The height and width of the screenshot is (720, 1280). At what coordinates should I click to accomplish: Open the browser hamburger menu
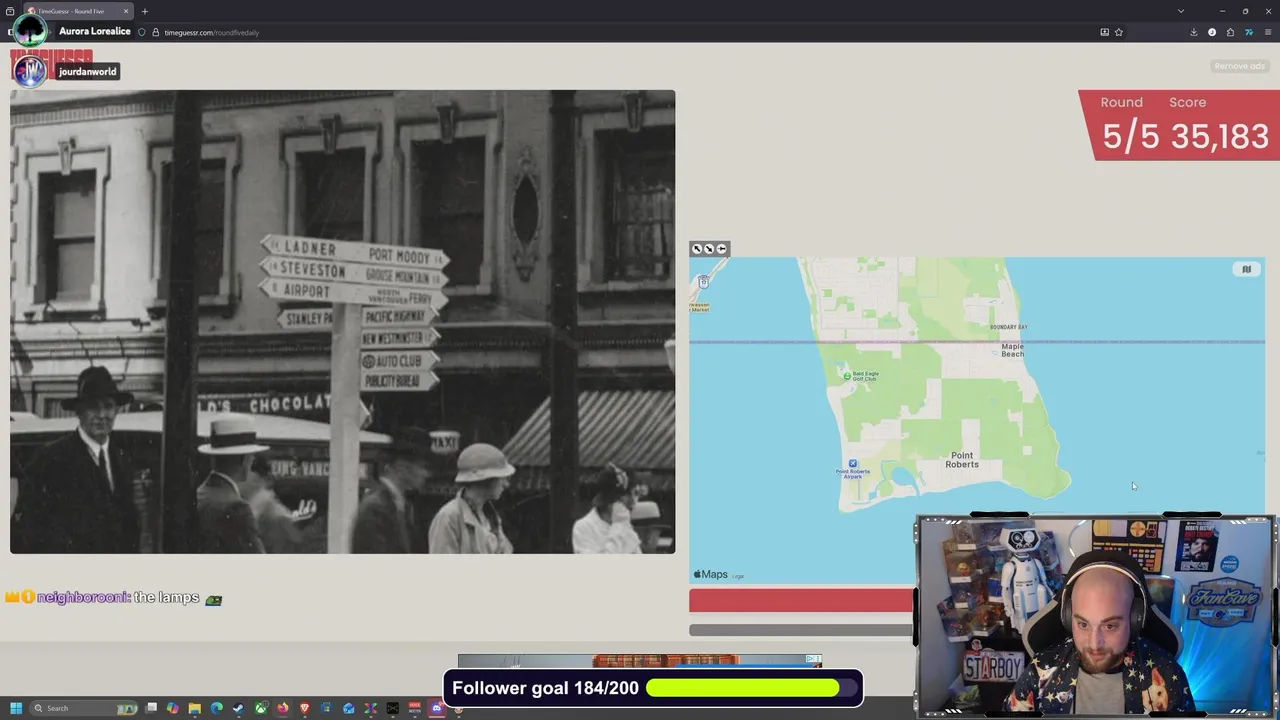pos(1267,32)
